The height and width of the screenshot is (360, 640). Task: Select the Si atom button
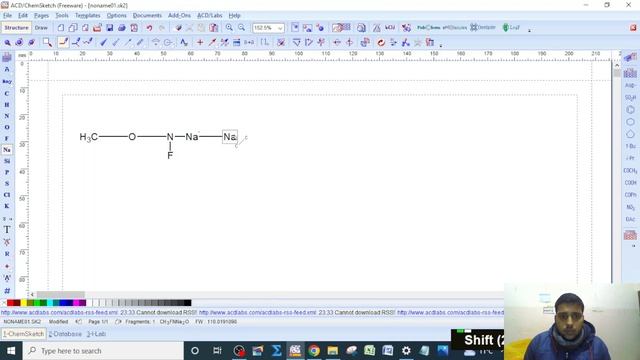click(7, 161)
